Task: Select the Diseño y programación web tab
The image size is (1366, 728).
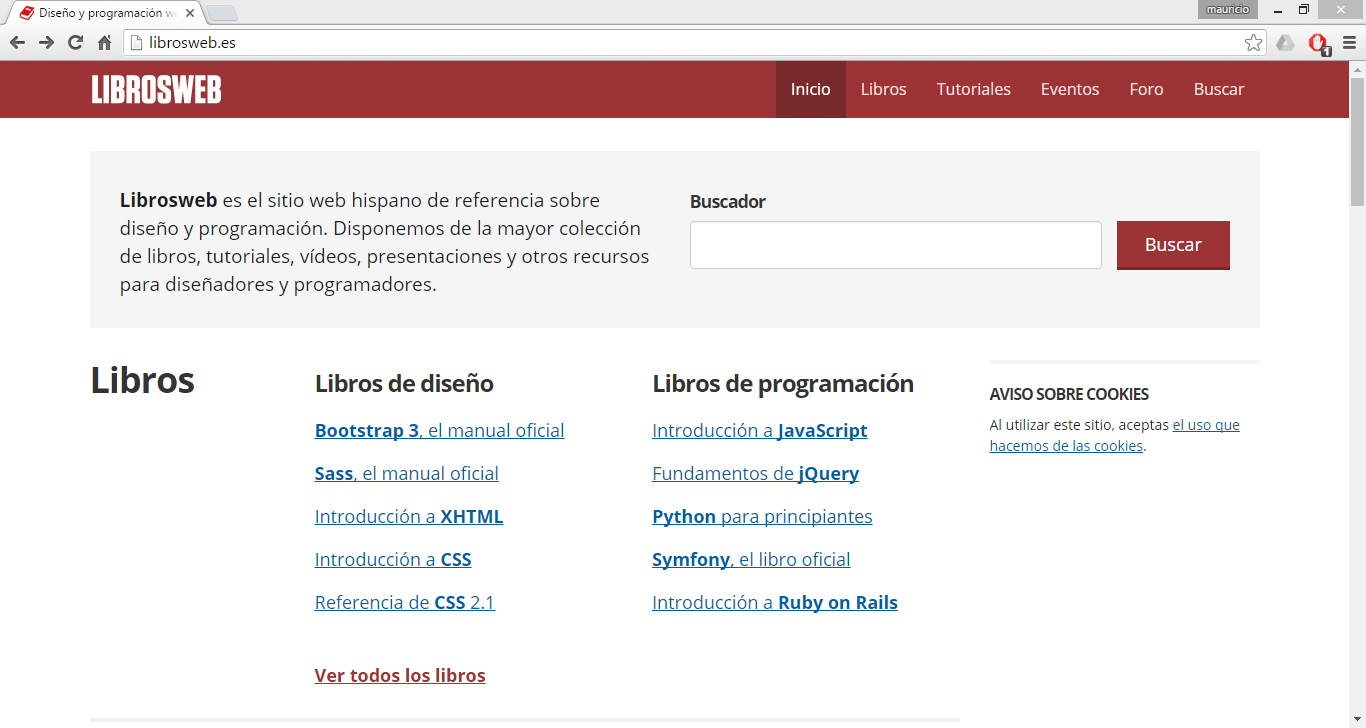Action: point(100,14)
